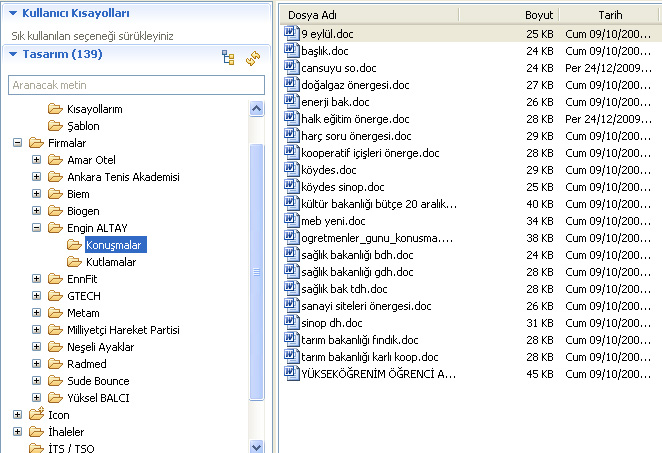Sort files by Tarih column header
Viewport: 662px width, 453px height.
pyautogui.click(x=610, y=15)
